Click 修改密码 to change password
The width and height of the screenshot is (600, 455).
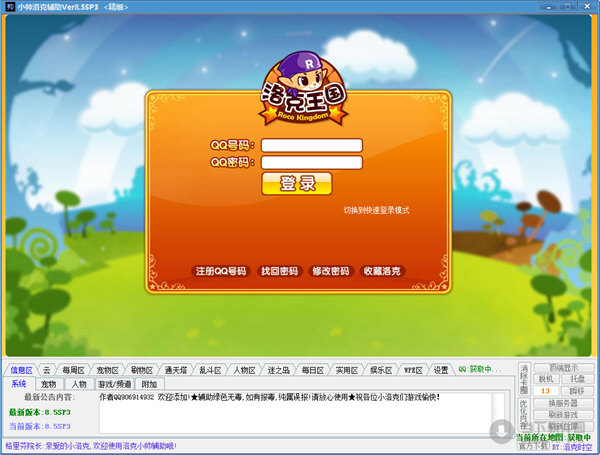(x=331, y=271)
